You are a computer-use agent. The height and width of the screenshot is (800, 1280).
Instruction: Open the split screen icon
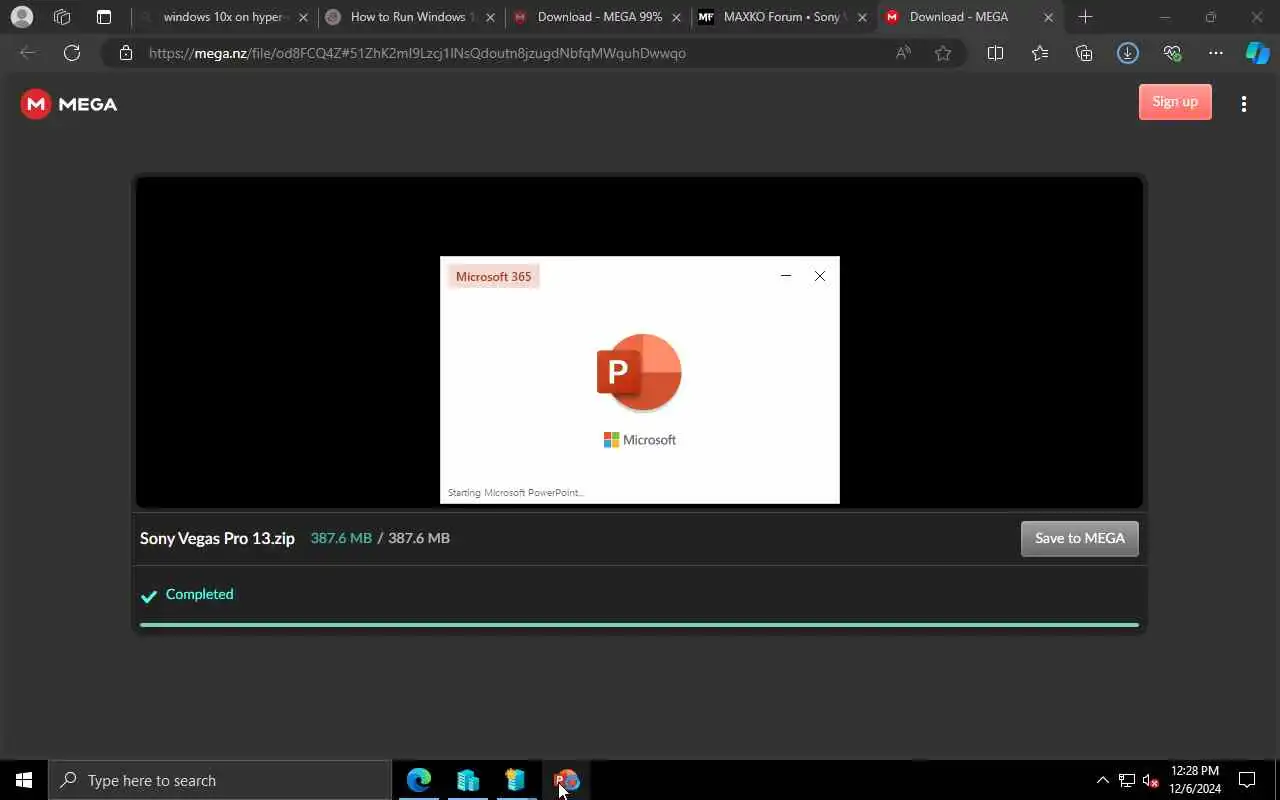(995, 53)
